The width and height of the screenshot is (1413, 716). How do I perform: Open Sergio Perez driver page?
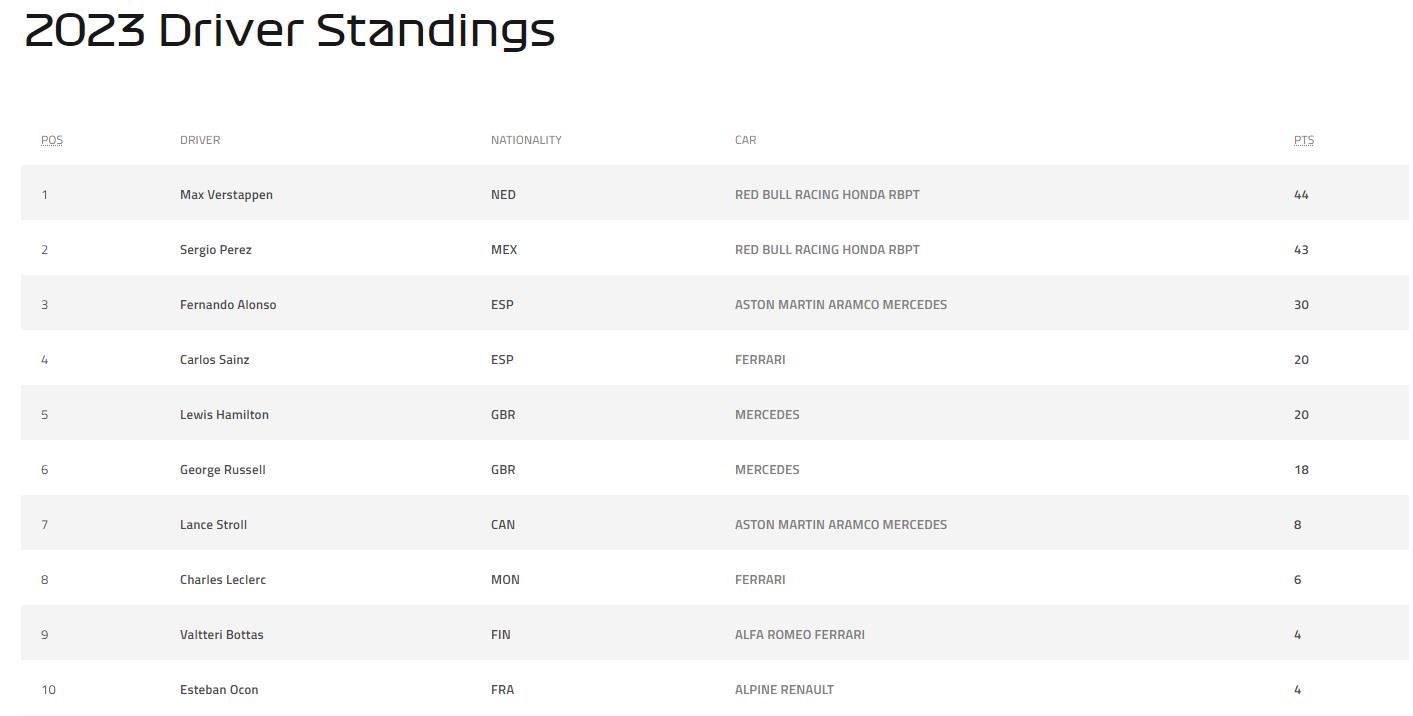pyautogui.click(x=216, y=250)
